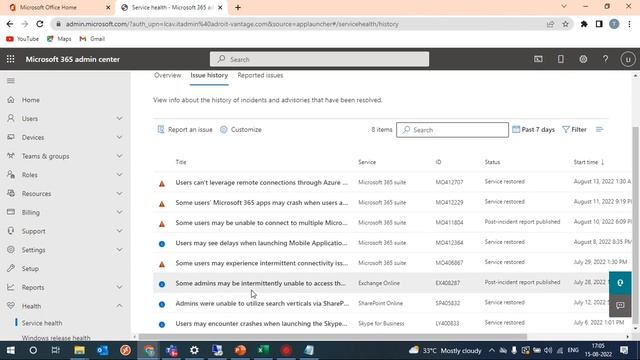The image size is (640, 360).
Task: Open the browser extensions puzzle icon
Action: pyautogui.click(x=584, y=24)
